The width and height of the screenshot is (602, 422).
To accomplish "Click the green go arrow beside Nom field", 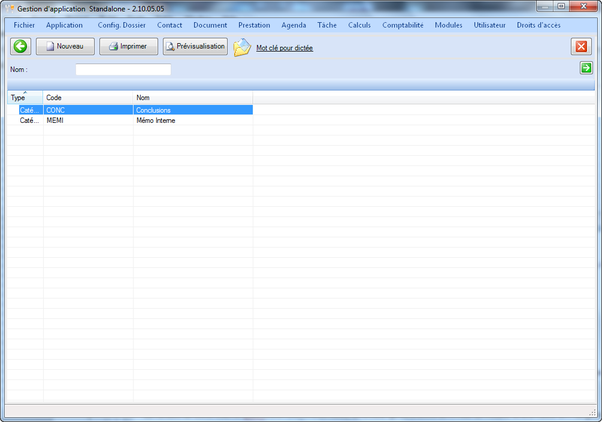I will click(586, 68).
